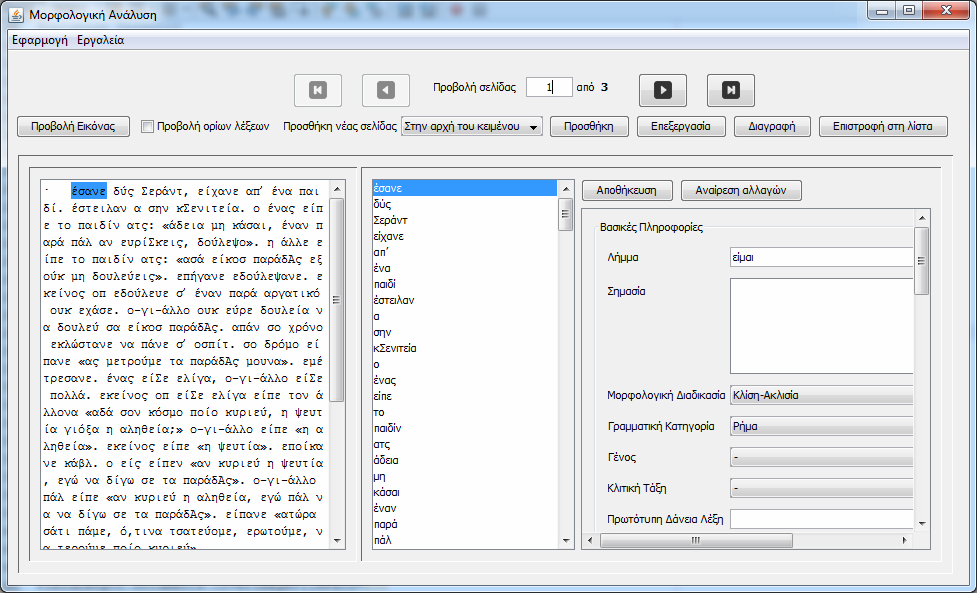
Task: Select the word παιδί in list
Action: 464,284
